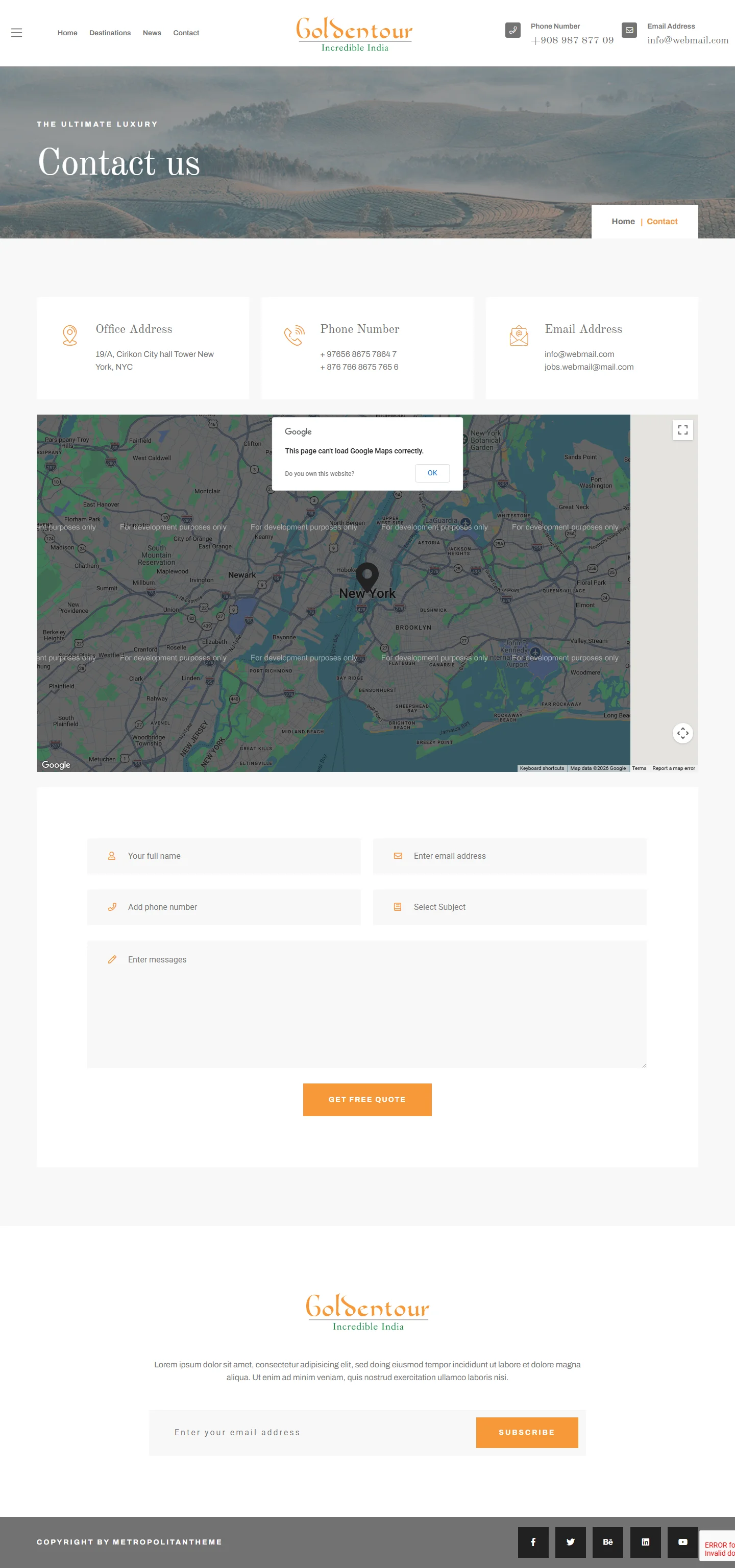This screenshot has height=1568, width=735.
Task: Open the Twitter social icon
Action: coord(570,1542)
